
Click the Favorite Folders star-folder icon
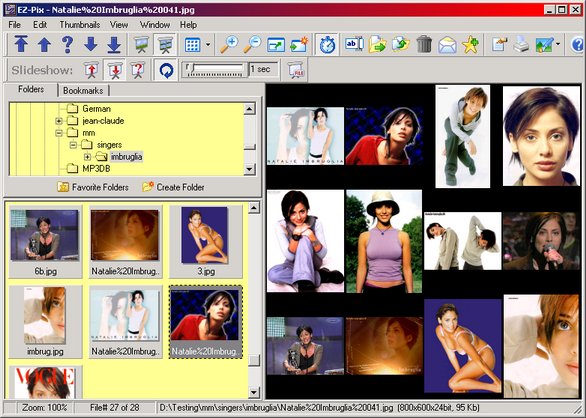click(63, 187)
